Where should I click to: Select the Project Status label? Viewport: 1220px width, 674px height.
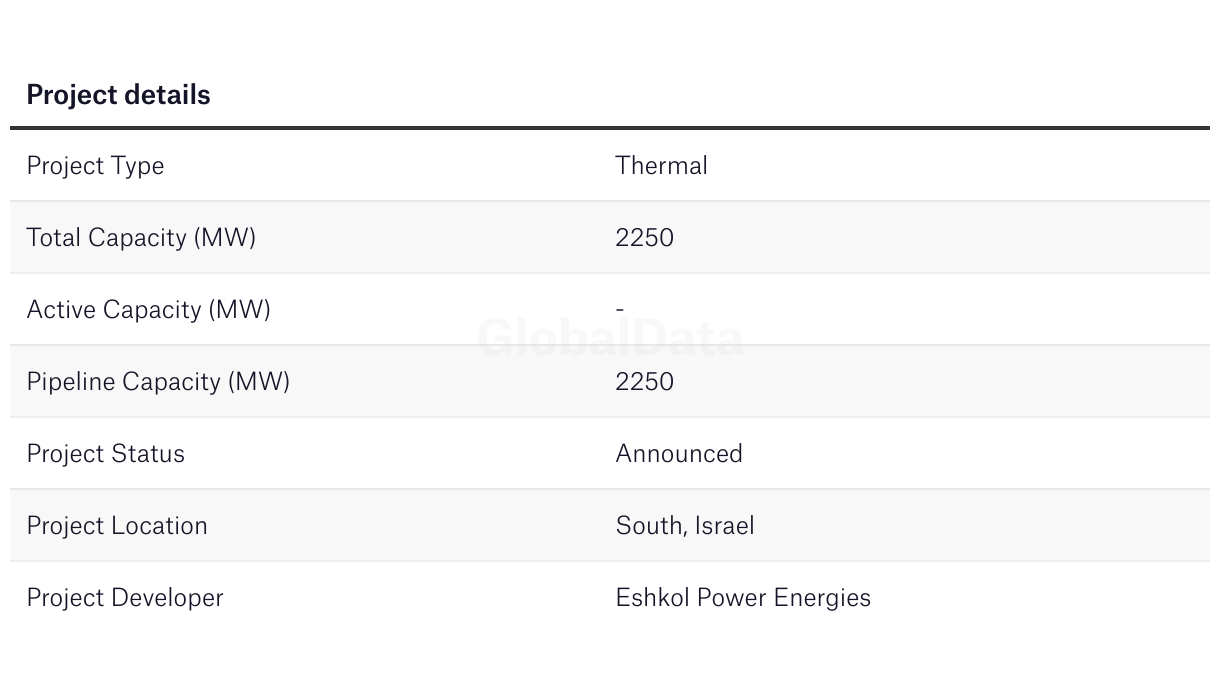click(x=105, y=454)
